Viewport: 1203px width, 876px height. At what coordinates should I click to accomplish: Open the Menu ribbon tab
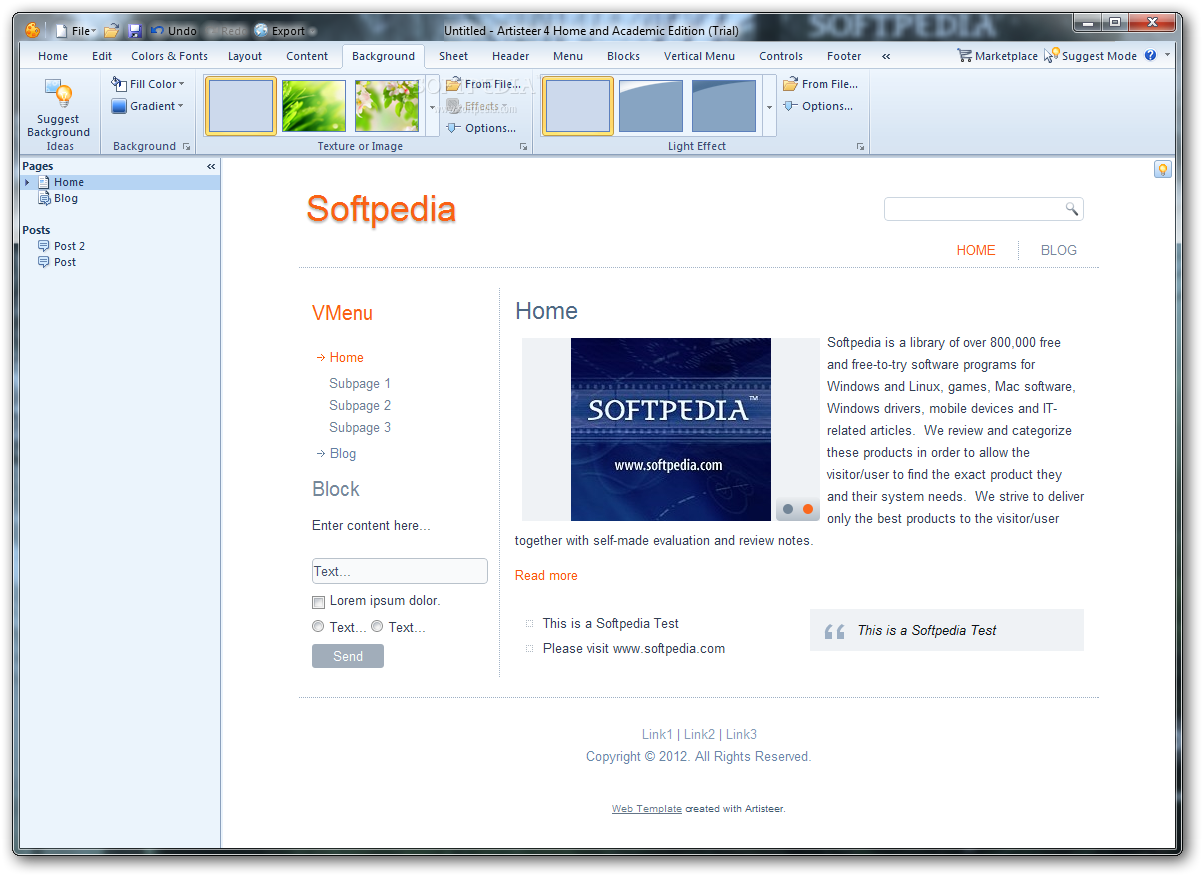567,56
